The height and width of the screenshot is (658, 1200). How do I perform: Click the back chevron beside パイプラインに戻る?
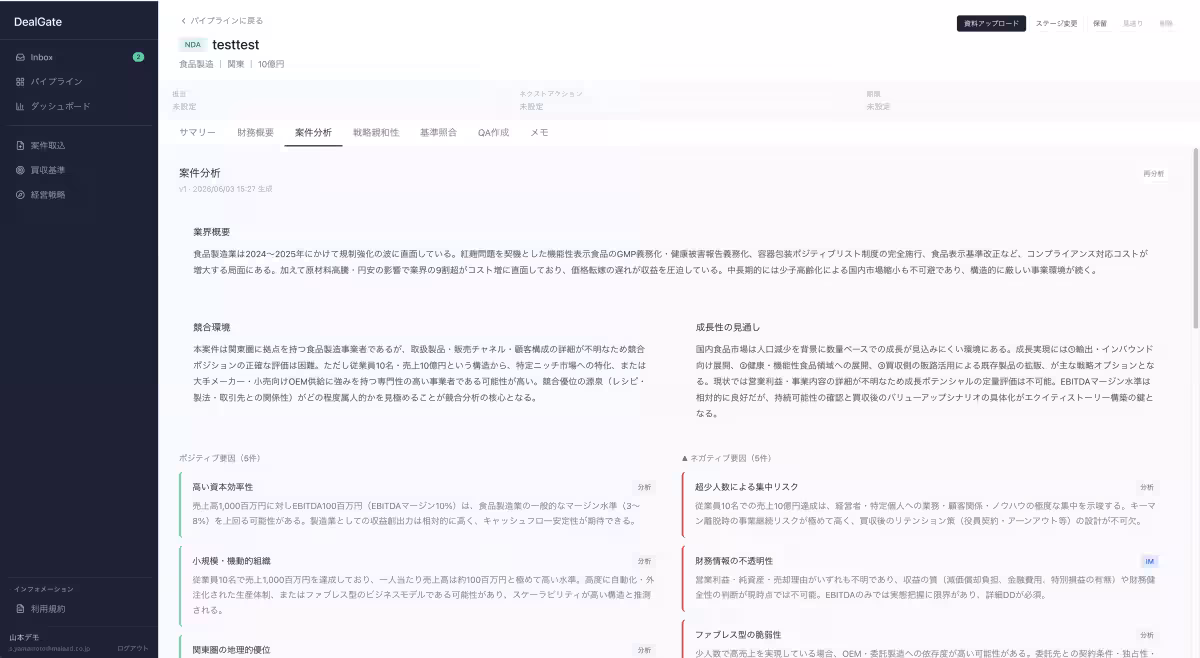click(x=183, y=20)
